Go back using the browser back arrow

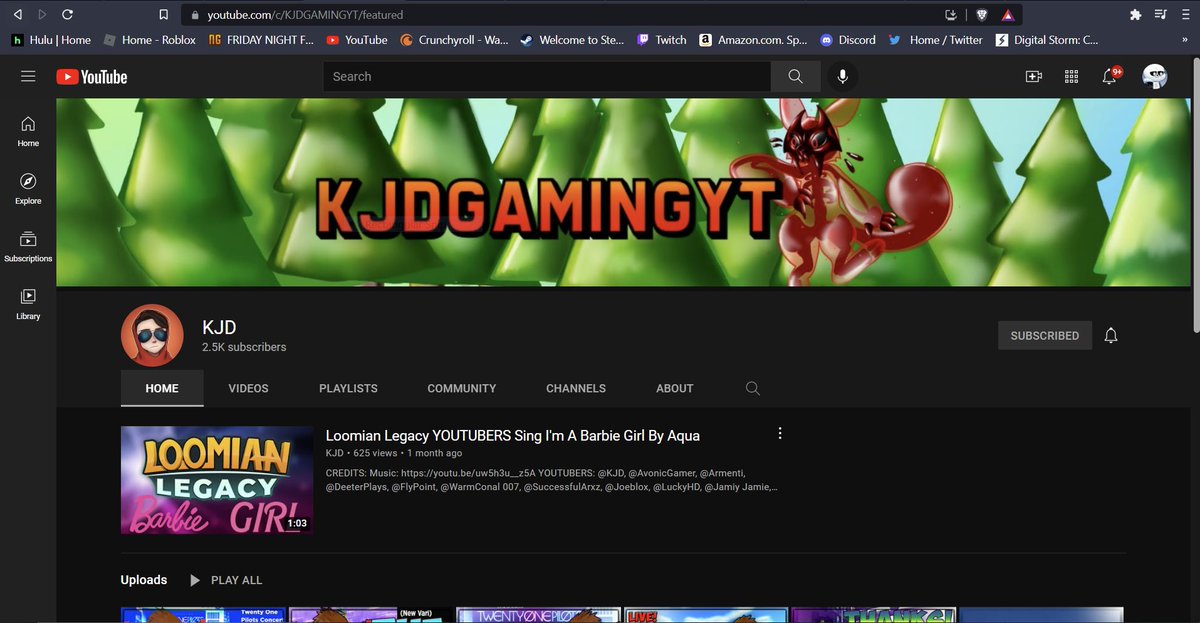point(17,15)
